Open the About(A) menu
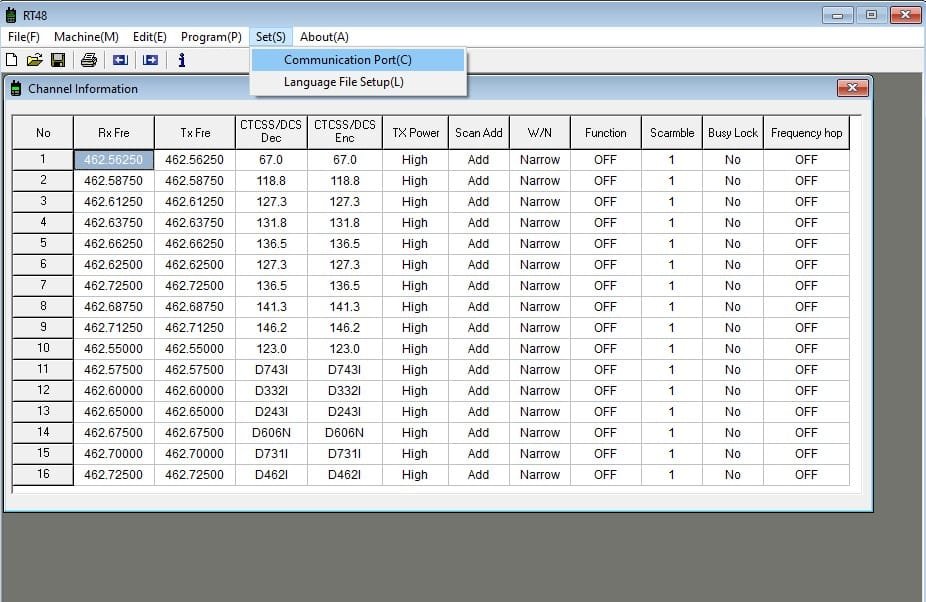 pyautogui.click(x=324, y=37)
